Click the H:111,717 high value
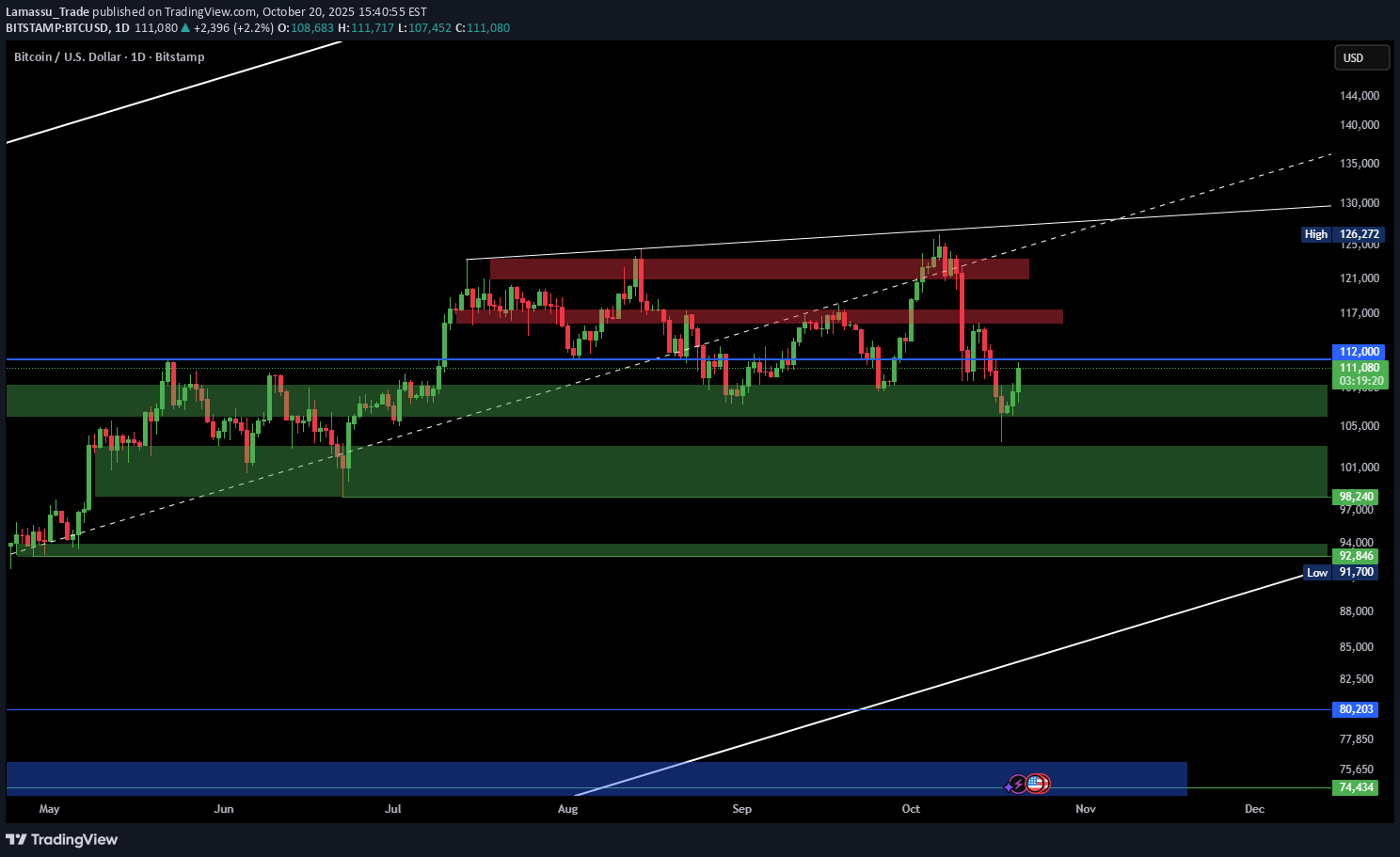 click(x=366, y=28)
